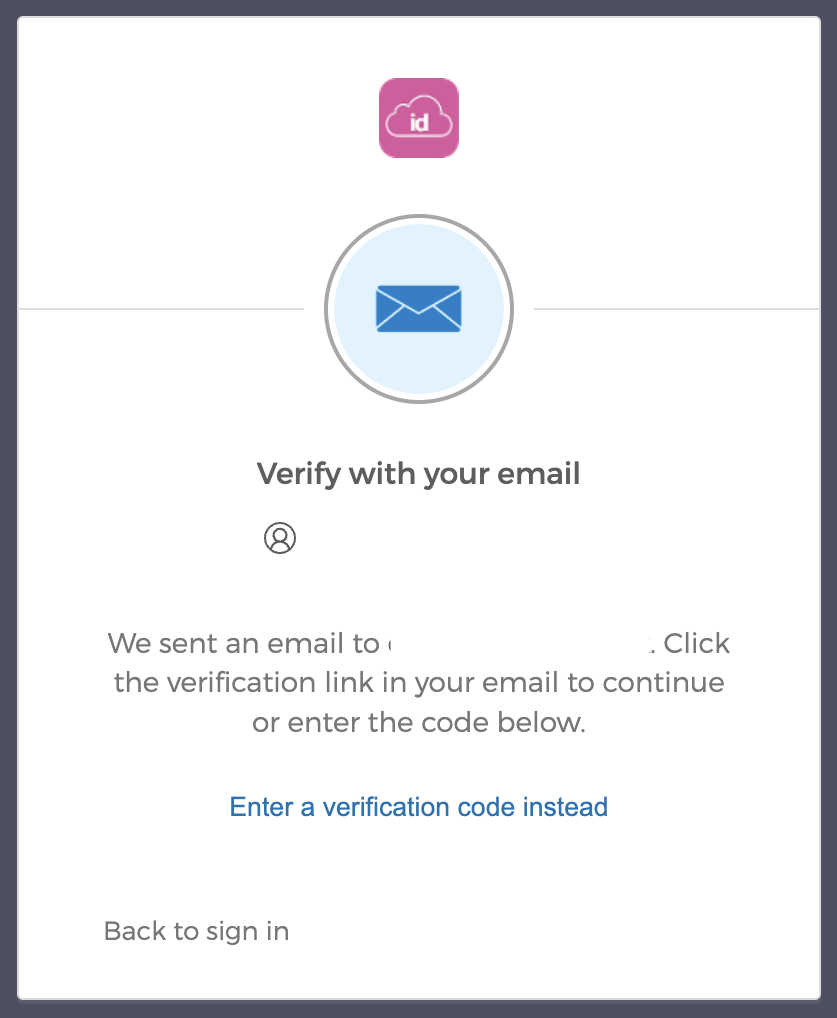The image size is (837, 1018).
Task: Select the user avatar icon
Action: pyautogui.click(x=280, y=538)
